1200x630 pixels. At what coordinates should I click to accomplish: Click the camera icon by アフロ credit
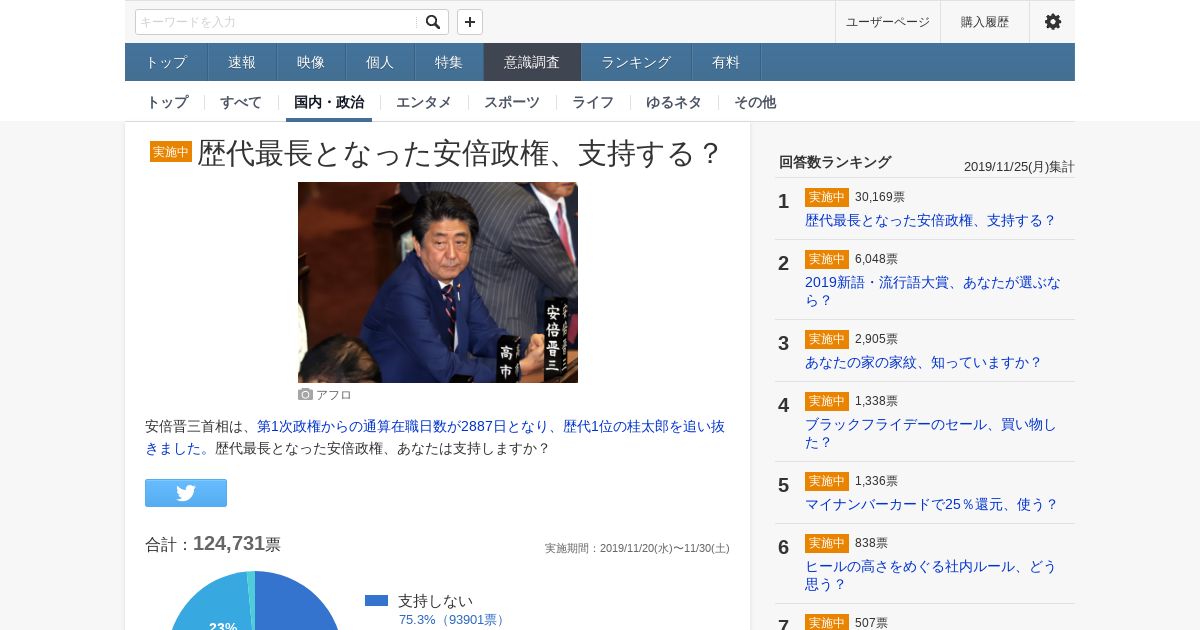pyautogui.click(x=305, y=395)
